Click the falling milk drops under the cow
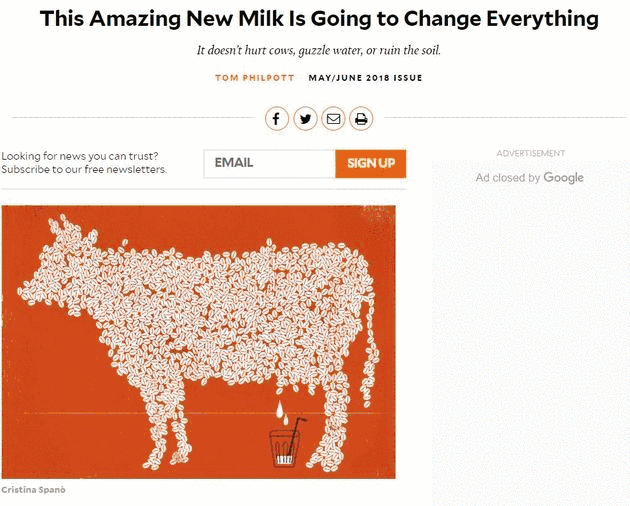Image resolution: width=630 pixels, height=506 pixels. click(283, 412)
